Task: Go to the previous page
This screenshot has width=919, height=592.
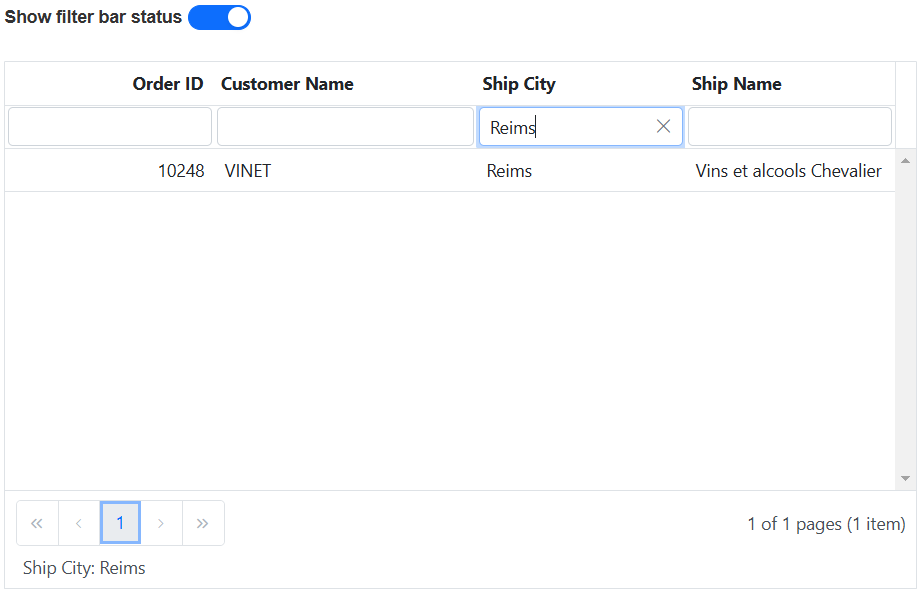Action: click(x=79, y=523)
